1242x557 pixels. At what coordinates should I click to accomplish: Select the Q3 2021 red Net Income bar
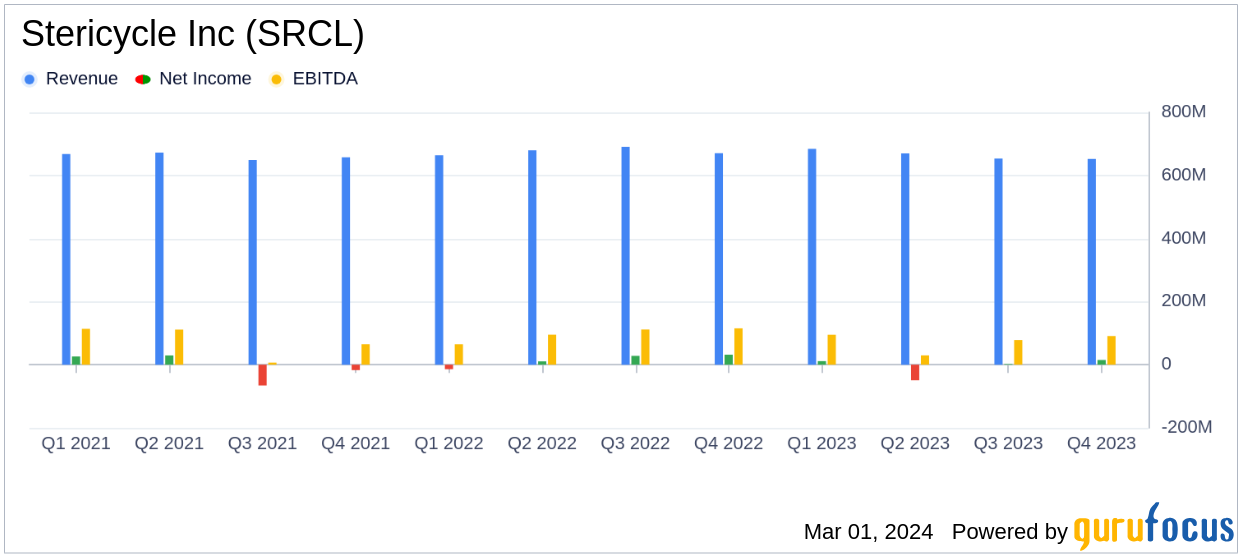[263, 375]
